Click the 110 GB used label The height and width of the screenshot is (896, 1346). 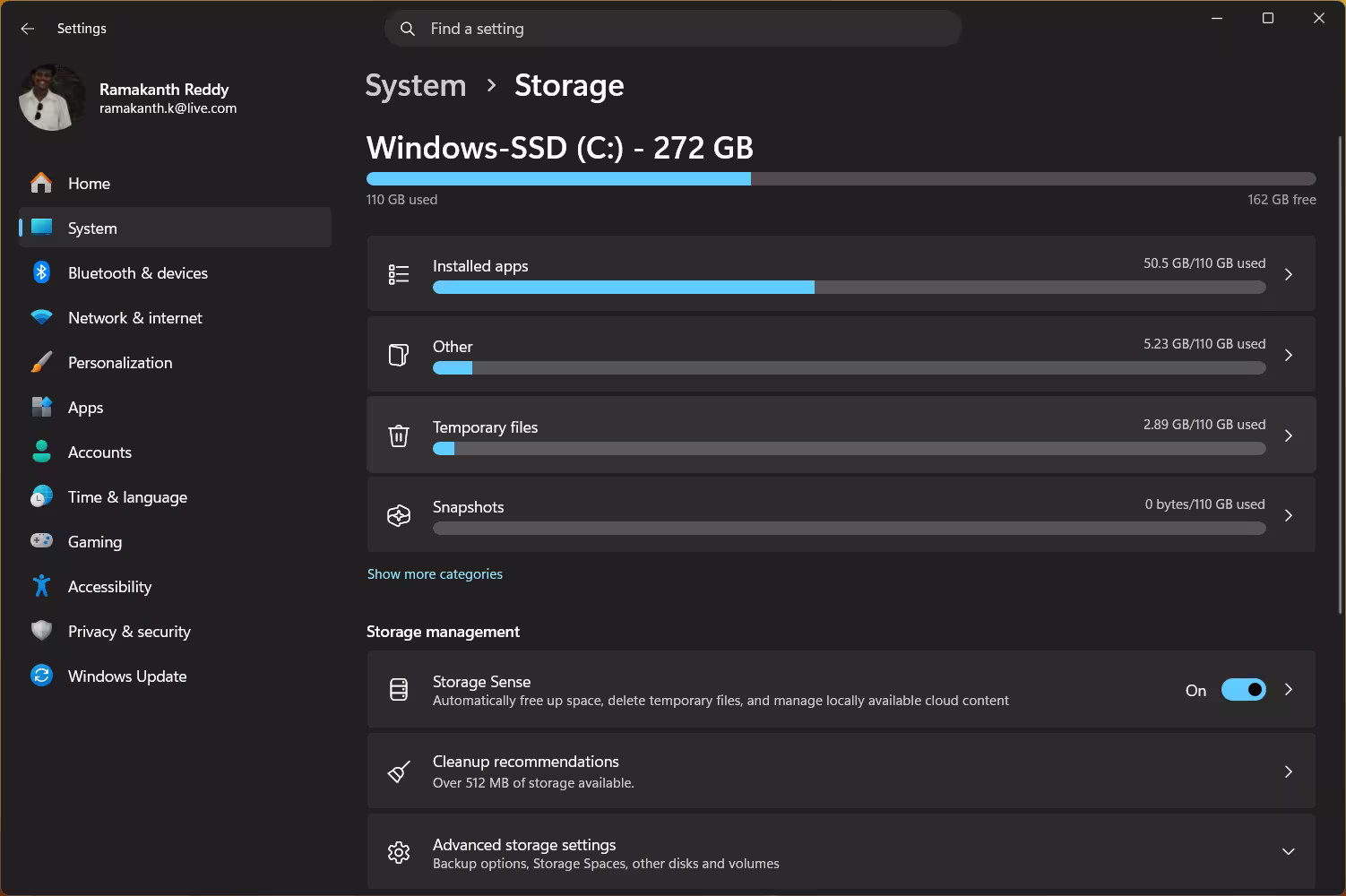coord(401,200)
